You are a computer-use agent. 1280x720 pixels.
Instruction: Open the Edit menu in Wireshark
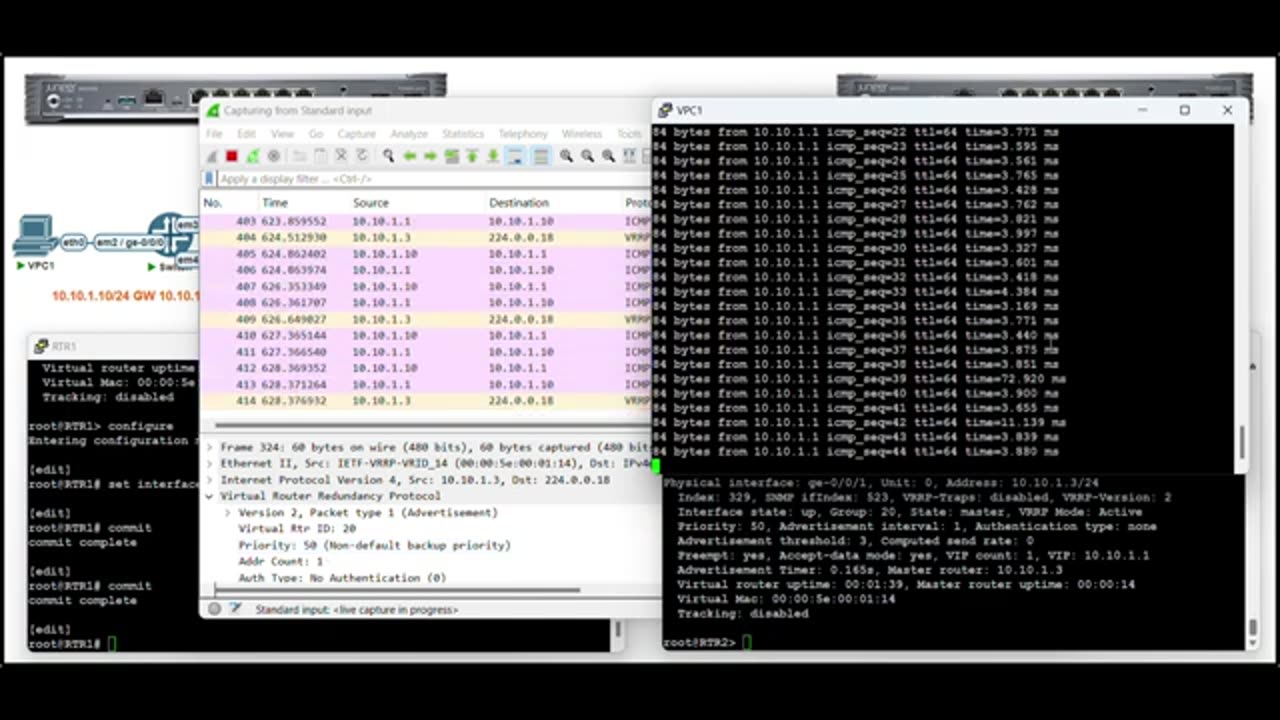pos(246,134)
